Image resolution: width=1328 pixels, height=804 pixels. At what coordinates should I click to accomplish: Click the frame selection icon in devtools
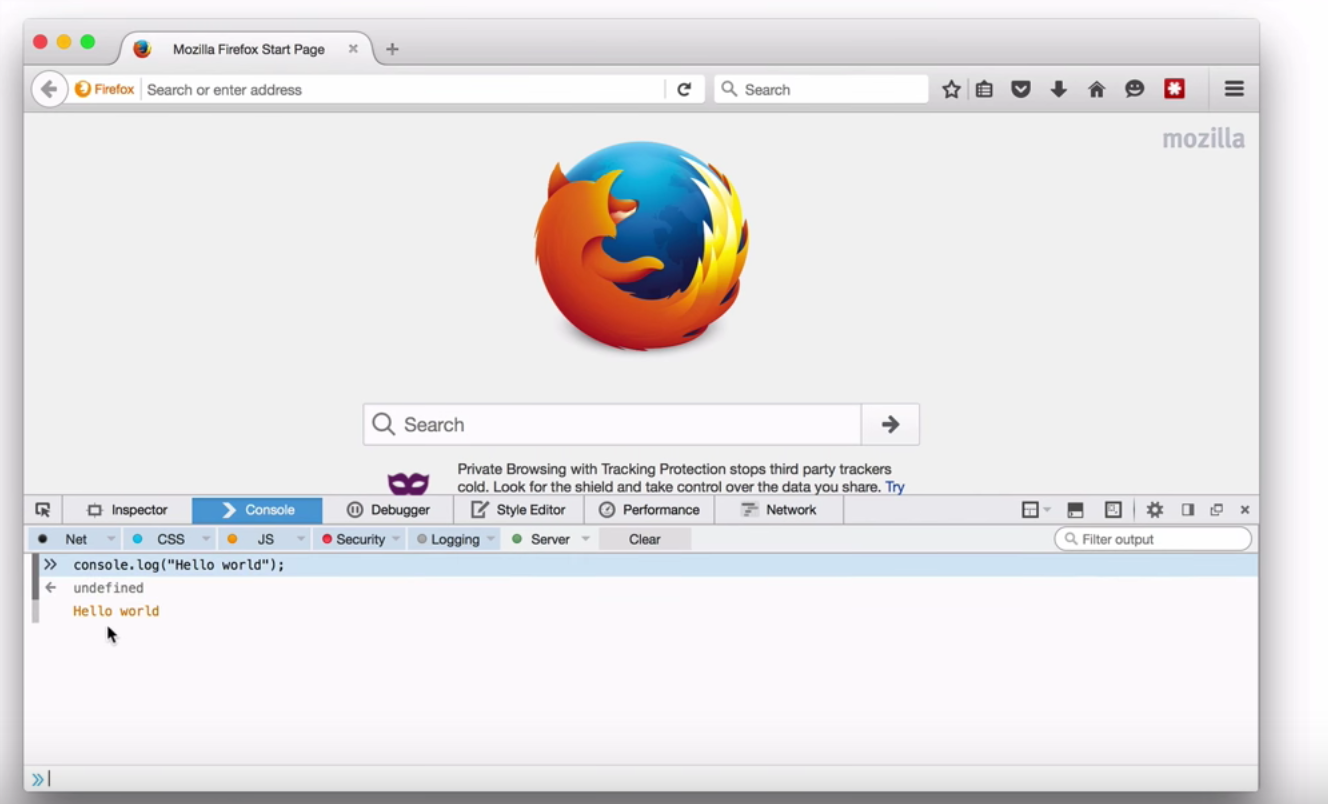1030,510
